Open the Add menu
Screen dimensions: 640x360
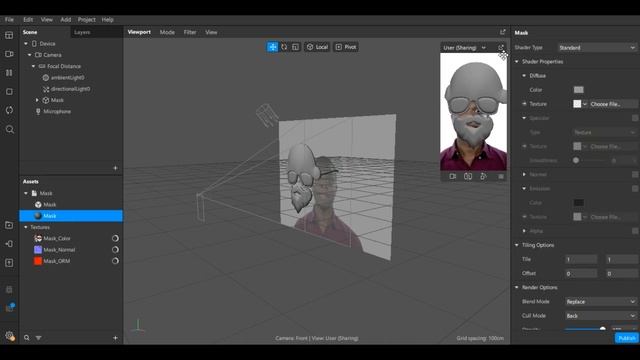(66, 20)
